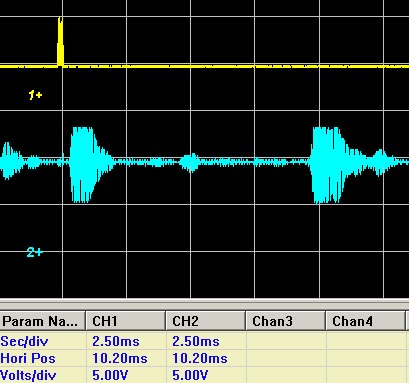Click the cyan channel 2 ground marker
Screen dimensions: 409x383
tap(35, 252)
